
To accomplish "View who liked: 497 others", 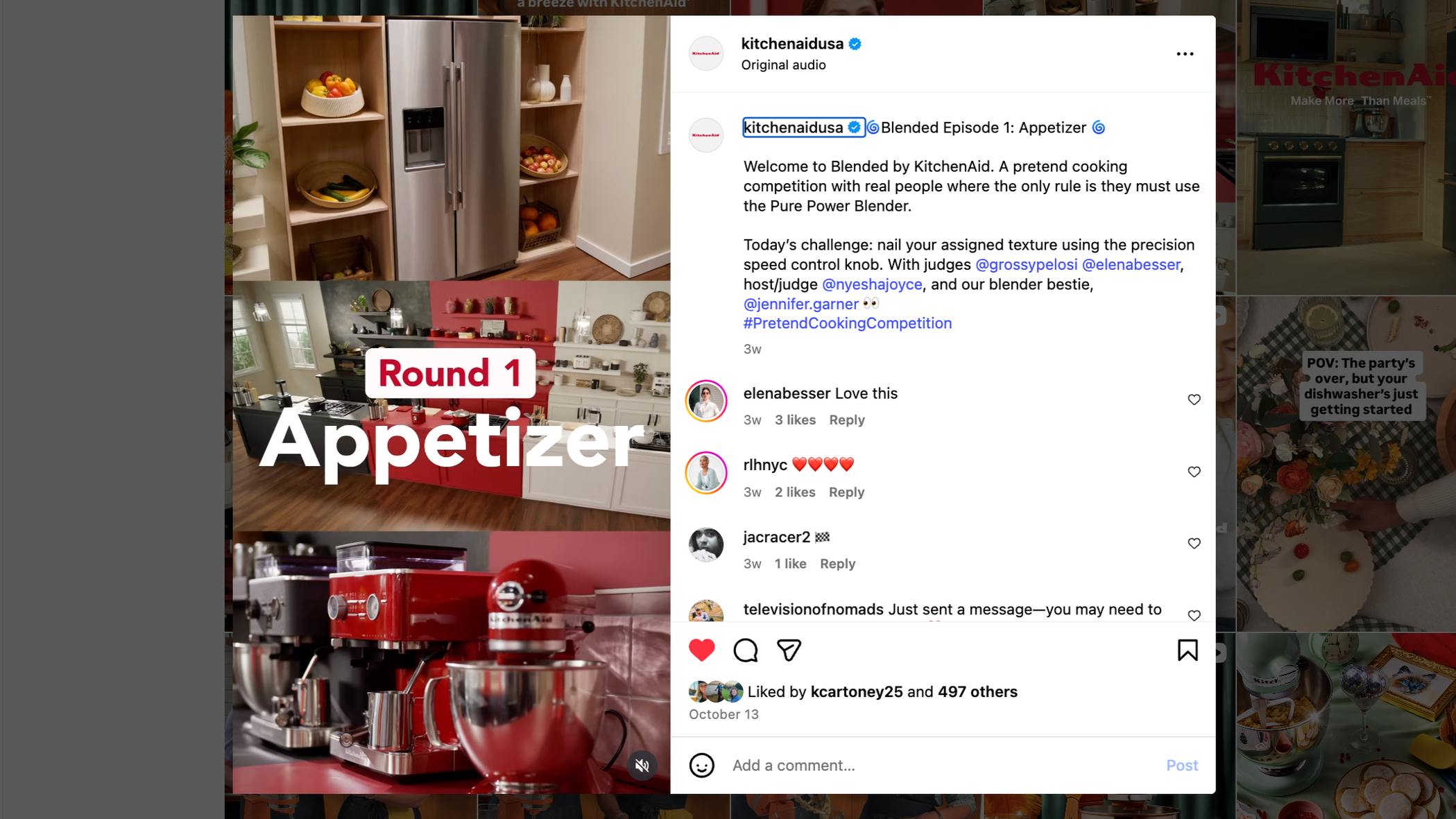I will (977, 691).
